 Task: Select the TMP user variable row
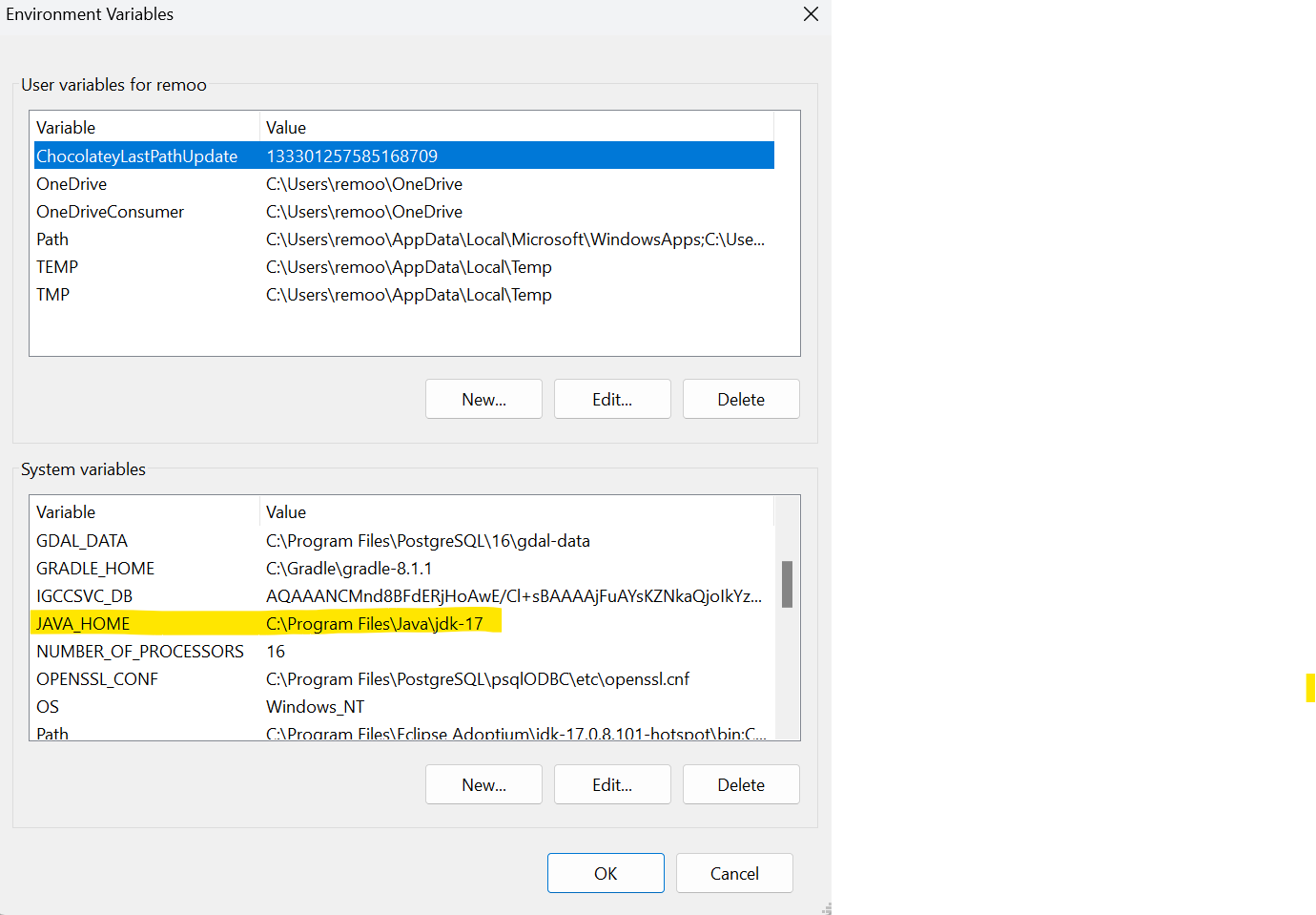[403, 294]
